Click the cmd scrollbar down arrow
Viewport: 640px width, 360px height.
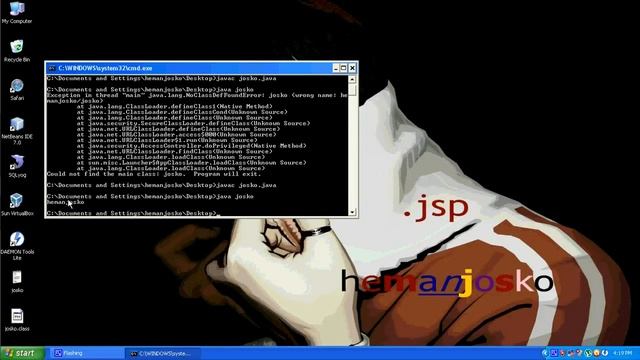click(x=352, y=212)
